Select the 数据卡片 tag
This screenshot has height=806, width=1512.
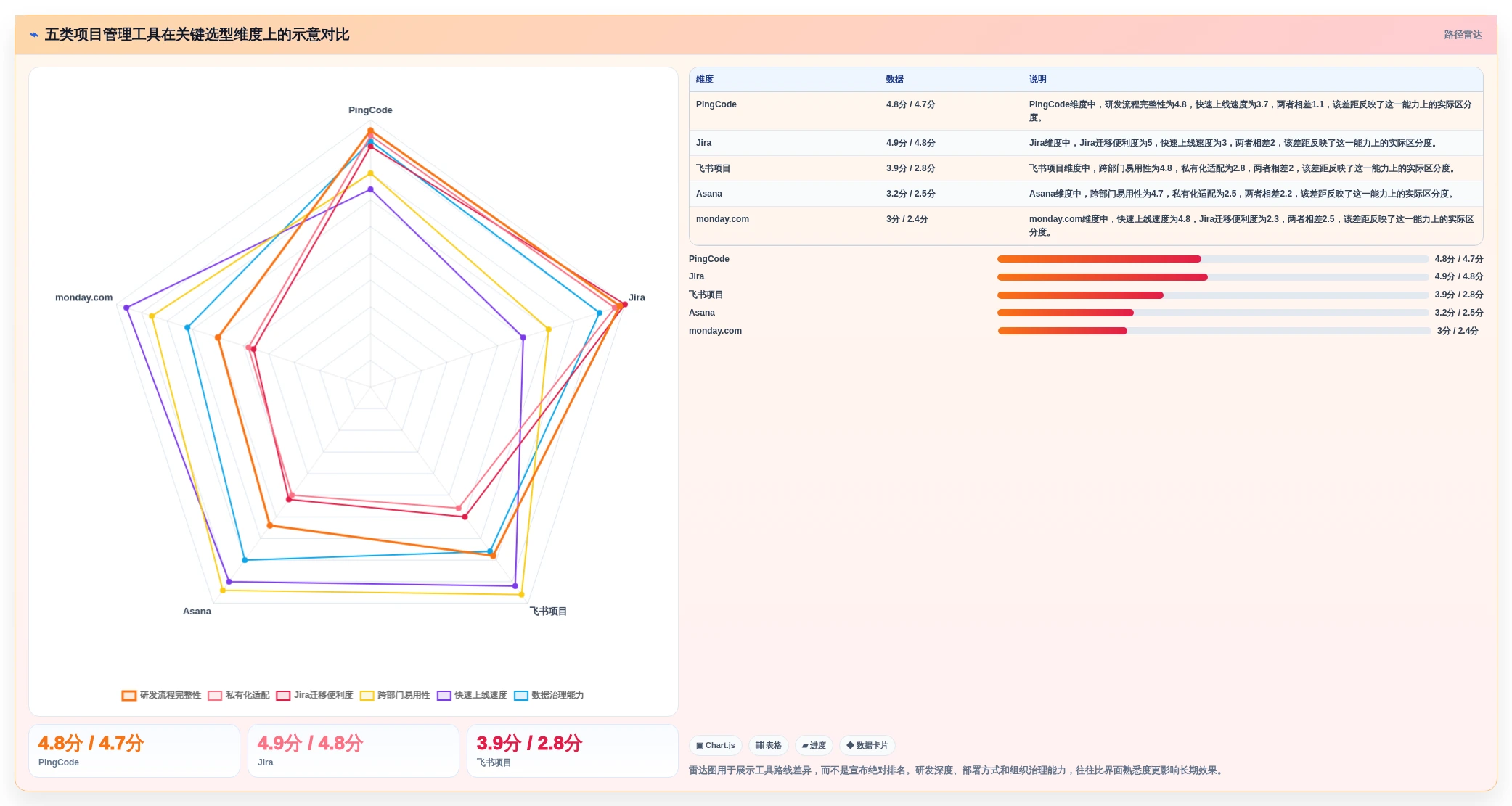pos(867,745)
